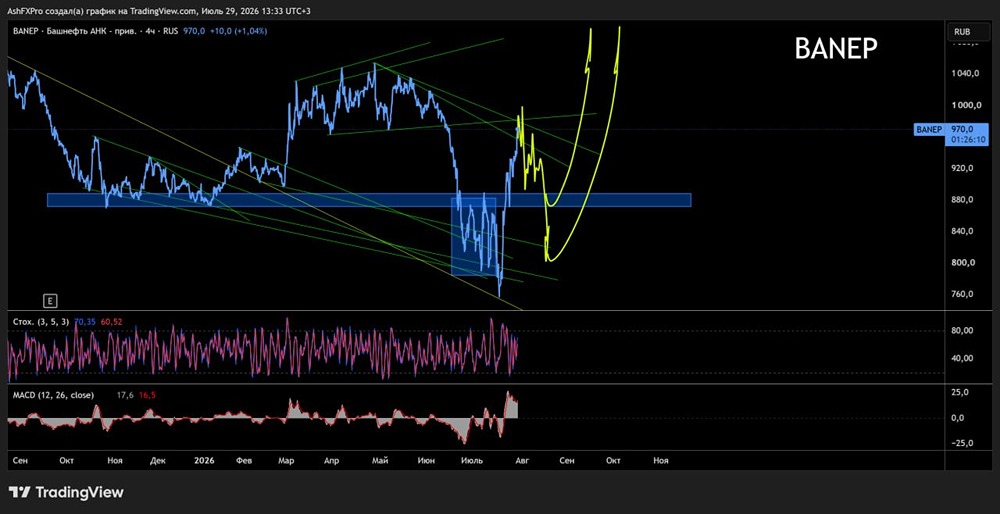1000x514 pixels.
Task: Click the AshFXPro chart author header text
Action: [x=159, y=11]
